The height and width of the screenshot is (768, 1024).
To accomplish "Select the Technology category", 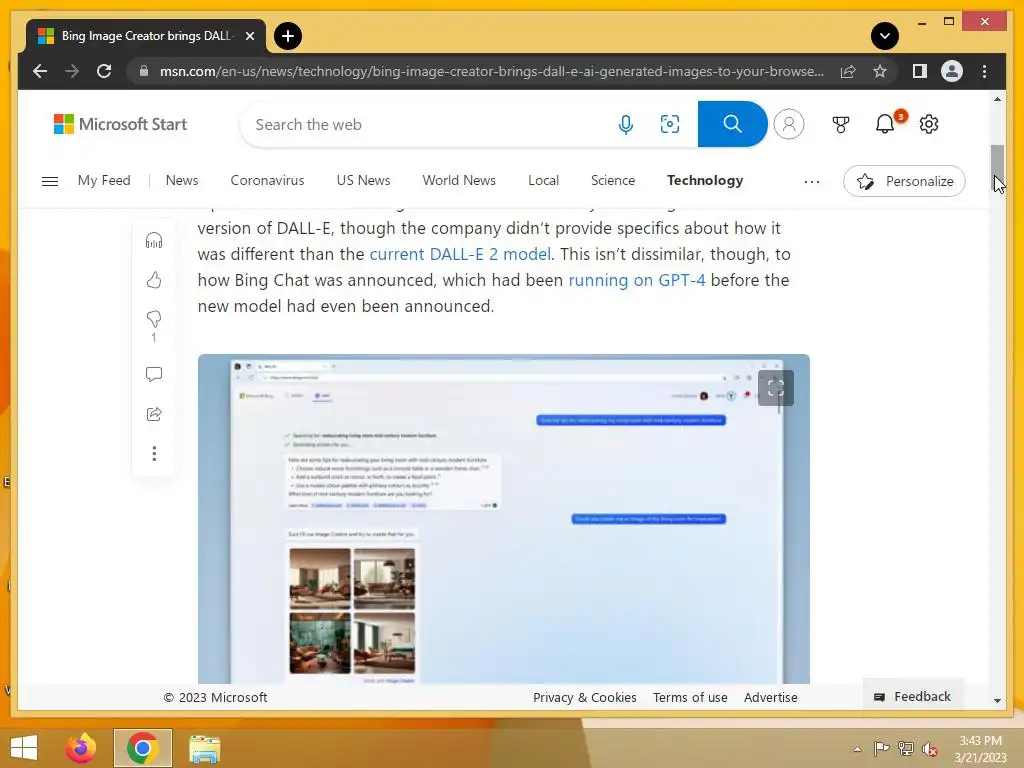I will (705, 180).
